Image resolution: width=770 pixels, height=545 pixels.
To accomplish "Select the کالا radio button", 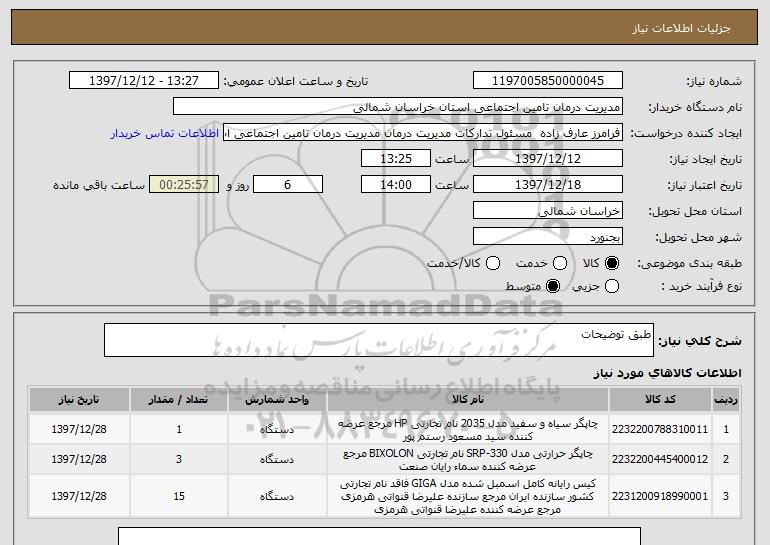I will click(x=611, y=263).
